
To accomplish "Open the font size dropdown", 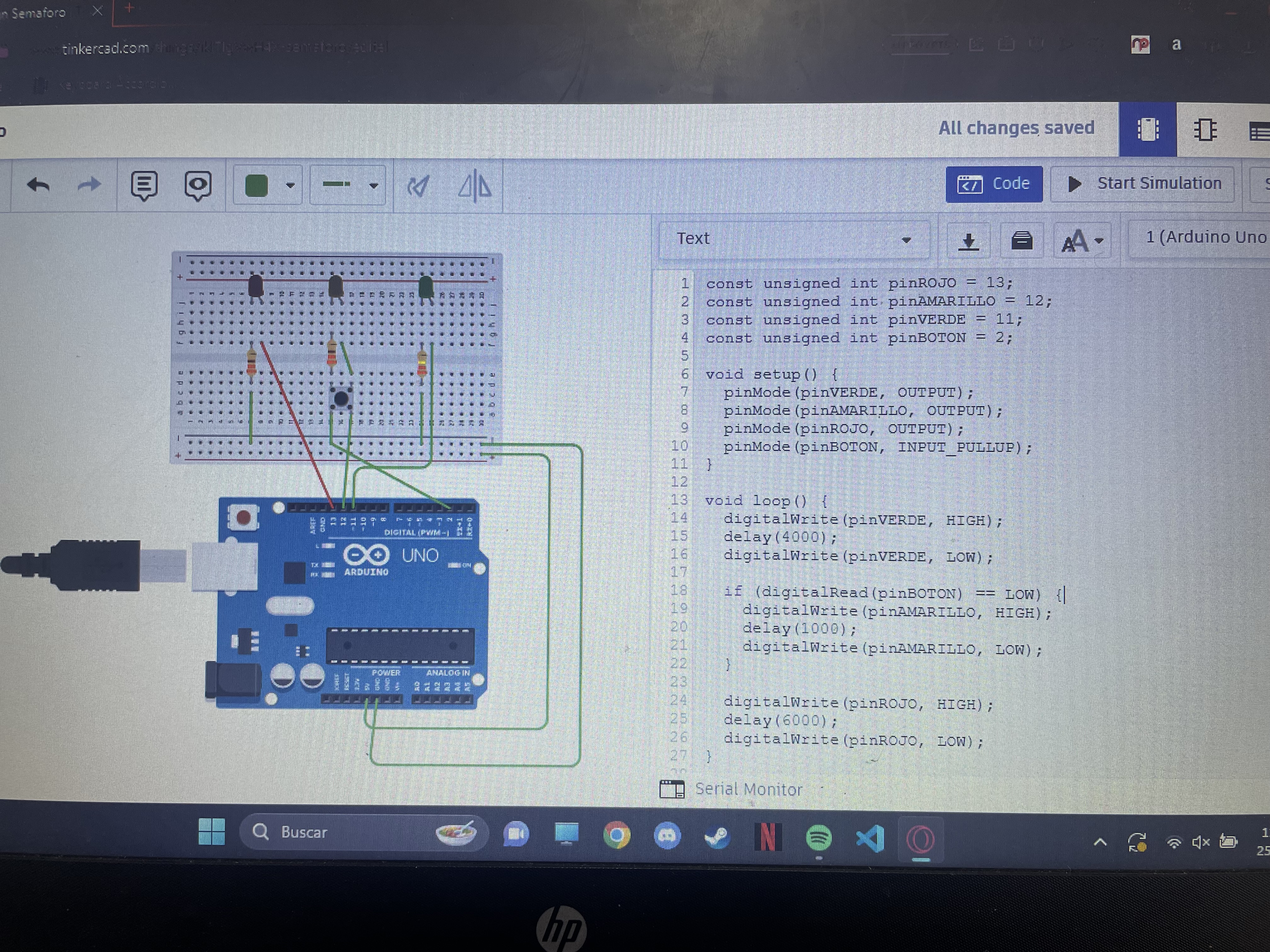I will (1082, 241).
